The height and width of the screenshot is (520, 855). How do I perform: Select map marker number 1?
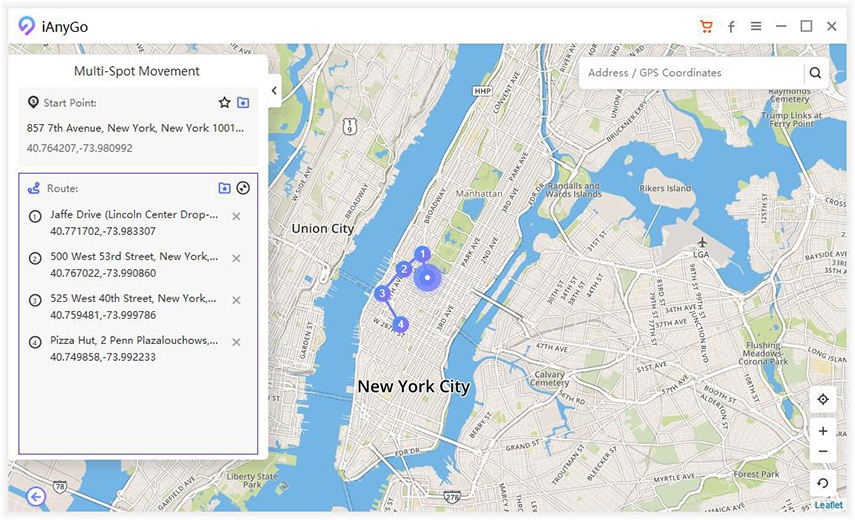point(422,254)
